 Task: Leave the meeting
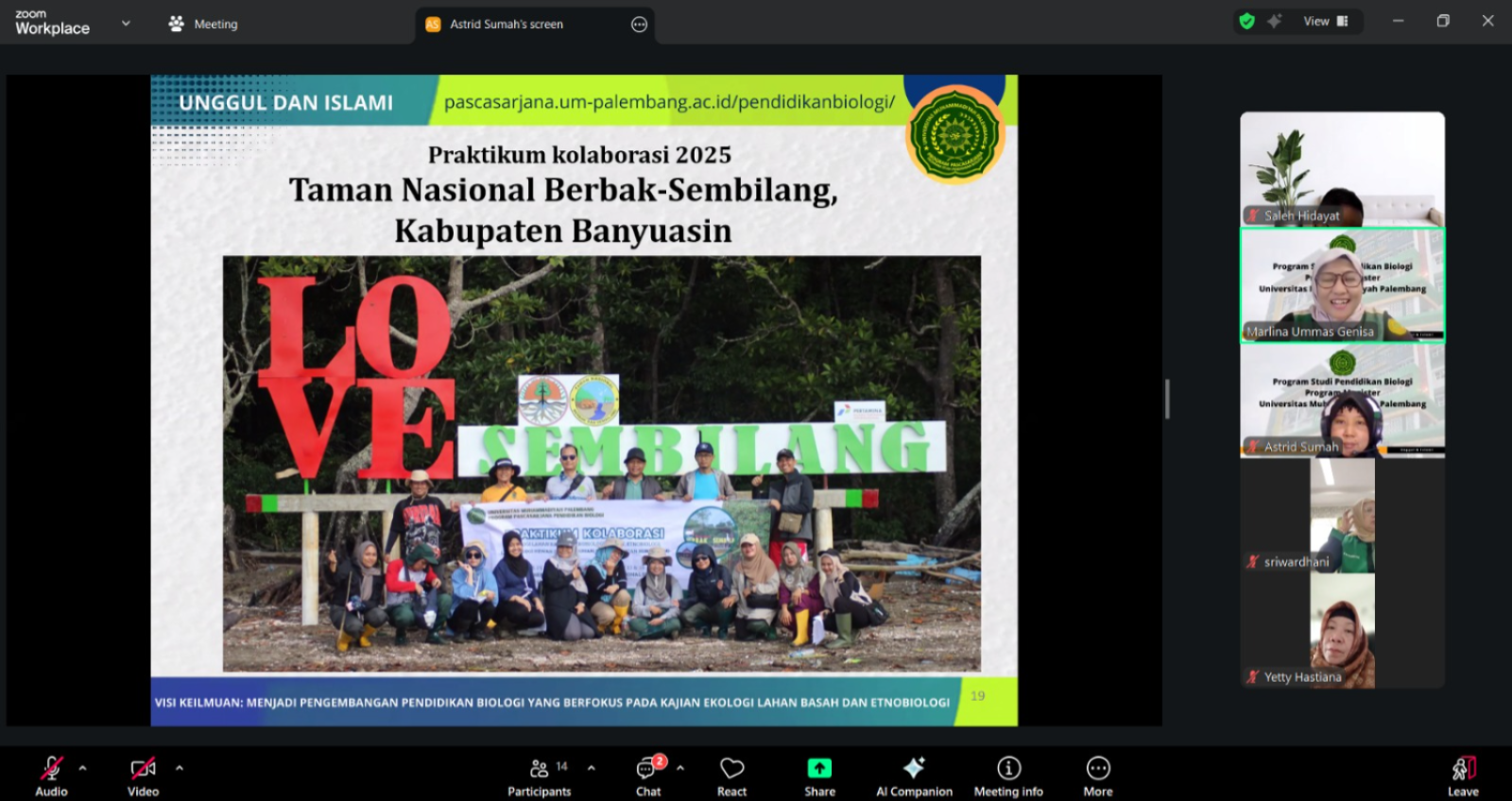(x=1462, y=775)
